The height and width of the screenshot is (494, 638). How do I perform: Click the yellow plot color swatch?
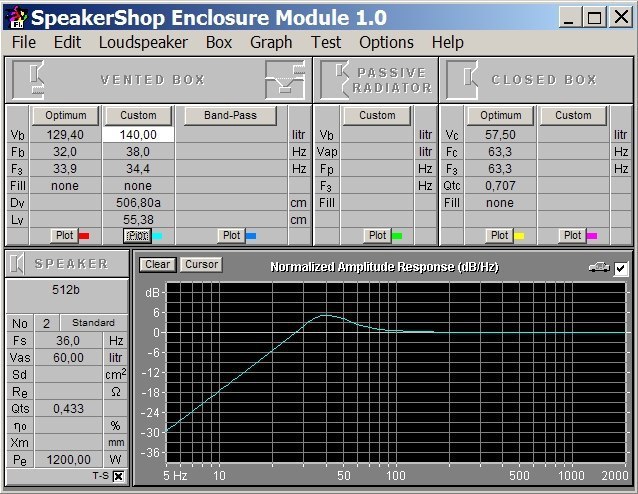coord(519,236)
